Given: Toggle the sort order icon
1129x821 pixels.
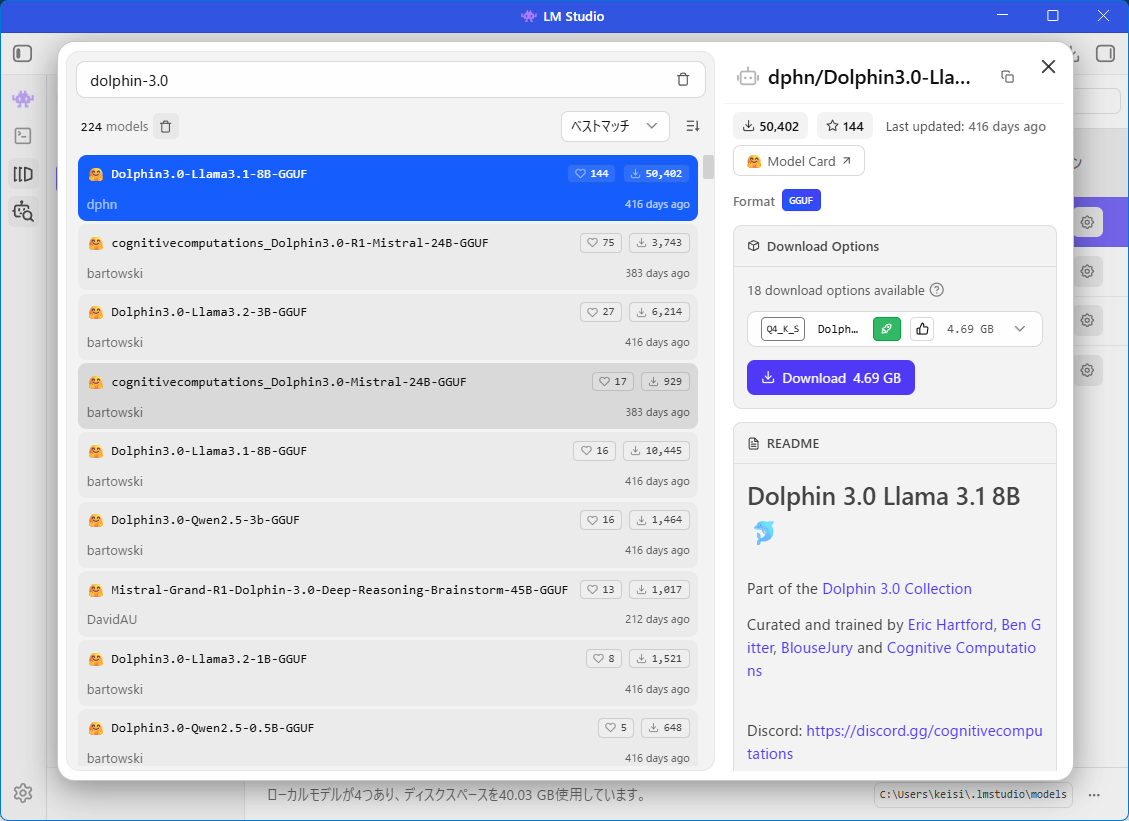Looking at the screenshot, I should pyautogui.click(x=693, y=126).
